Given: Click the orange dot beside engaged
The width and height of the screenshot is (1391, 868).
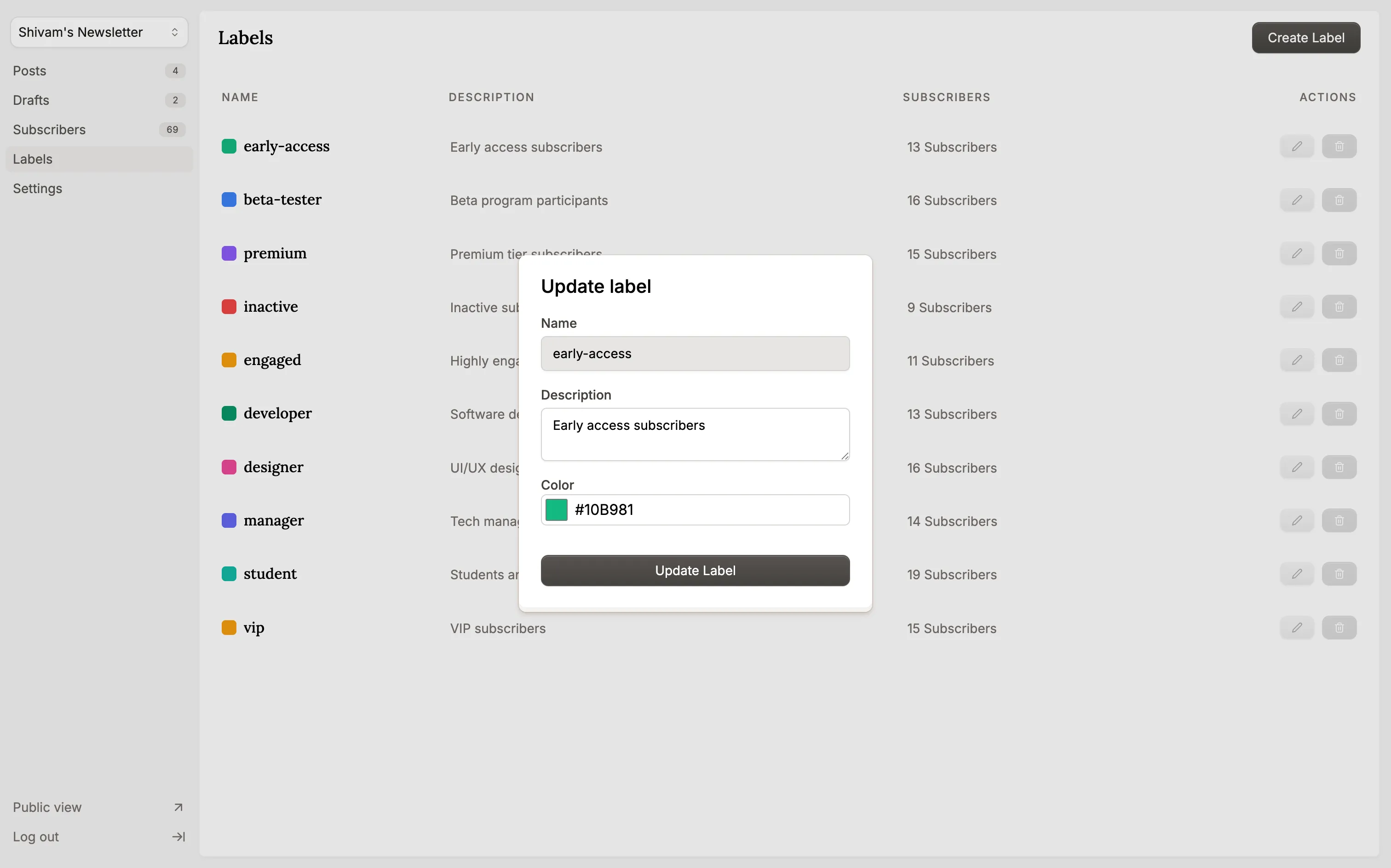Looking at the screenshot, I should click(x=229, y=360).
